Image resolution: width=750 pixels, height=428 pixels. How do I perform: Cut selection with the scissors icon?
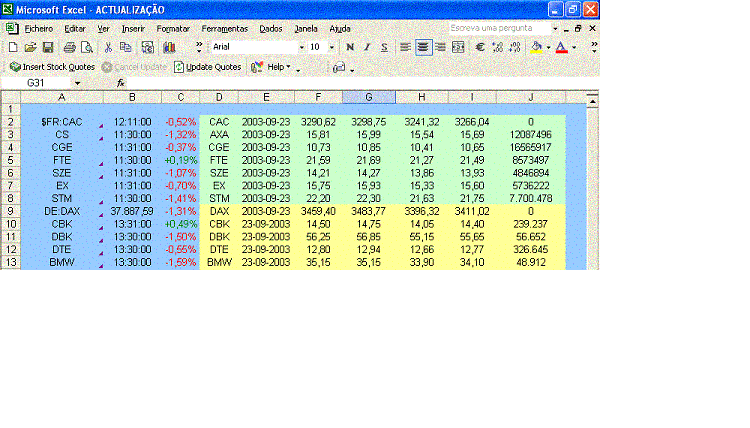tap(108, 47)
